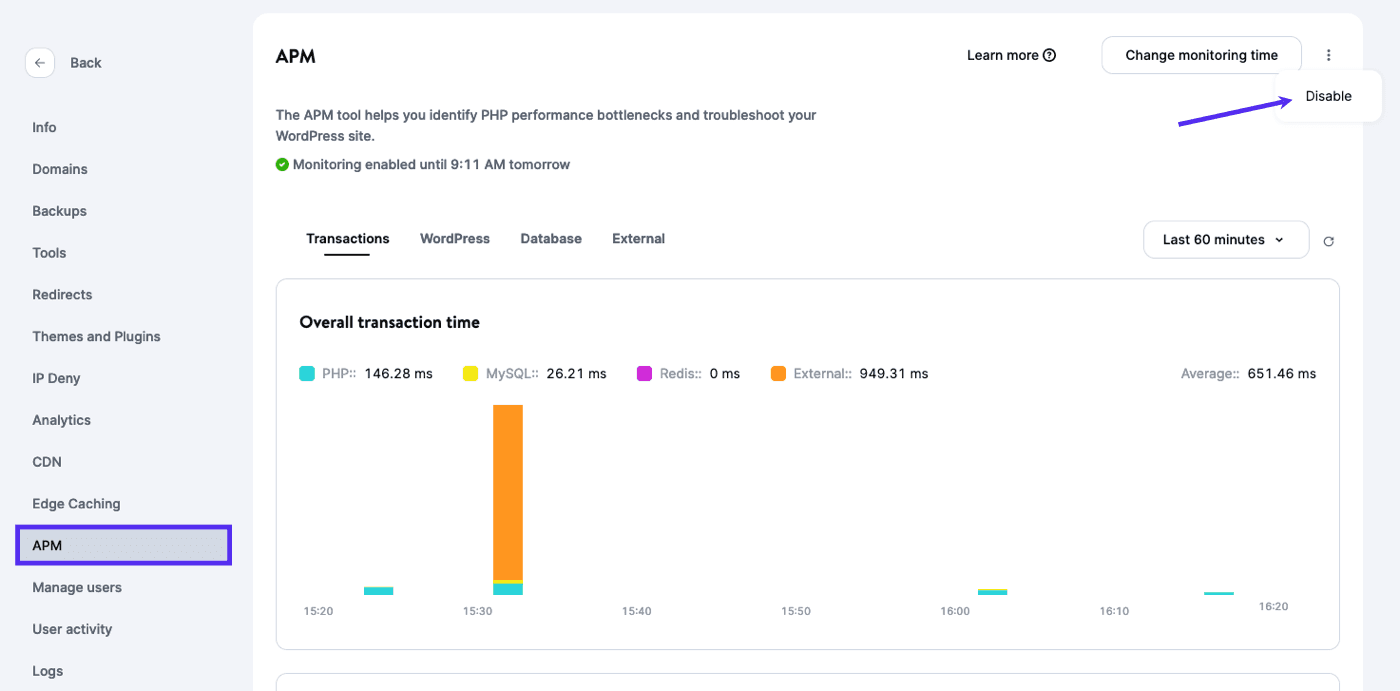The width and height of the screenshot is (1400, 691).
Task: Refresh the APM chart data
Action: tap(1329, 241)
